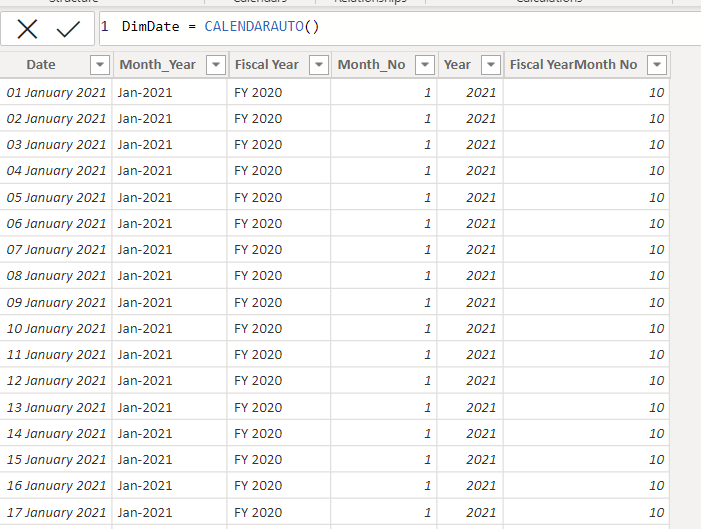The image size is (701, 529).
Task: Select cell '06 January 2021'
Action: pos(56,223)
